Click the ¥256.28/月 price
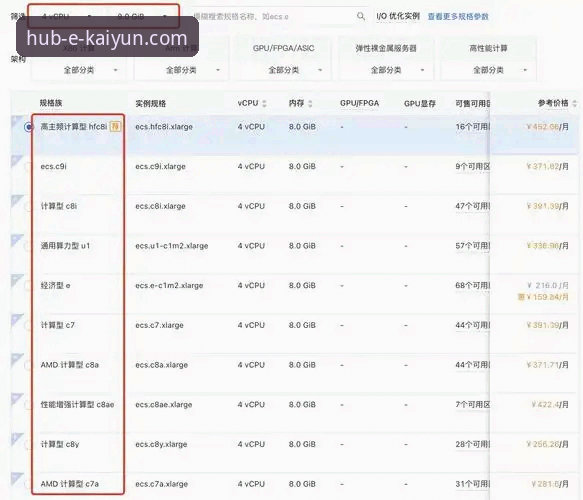This screenshot has width=583, height=500. (547, 444)
